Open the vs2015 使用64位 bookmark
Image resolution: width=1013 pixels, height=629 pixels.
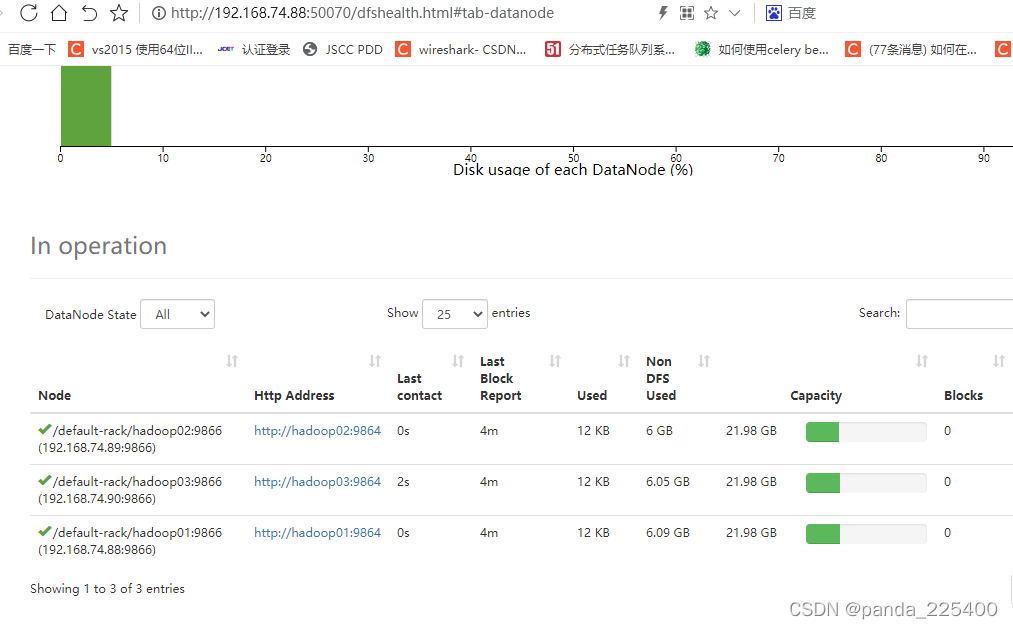click(136, 50)
